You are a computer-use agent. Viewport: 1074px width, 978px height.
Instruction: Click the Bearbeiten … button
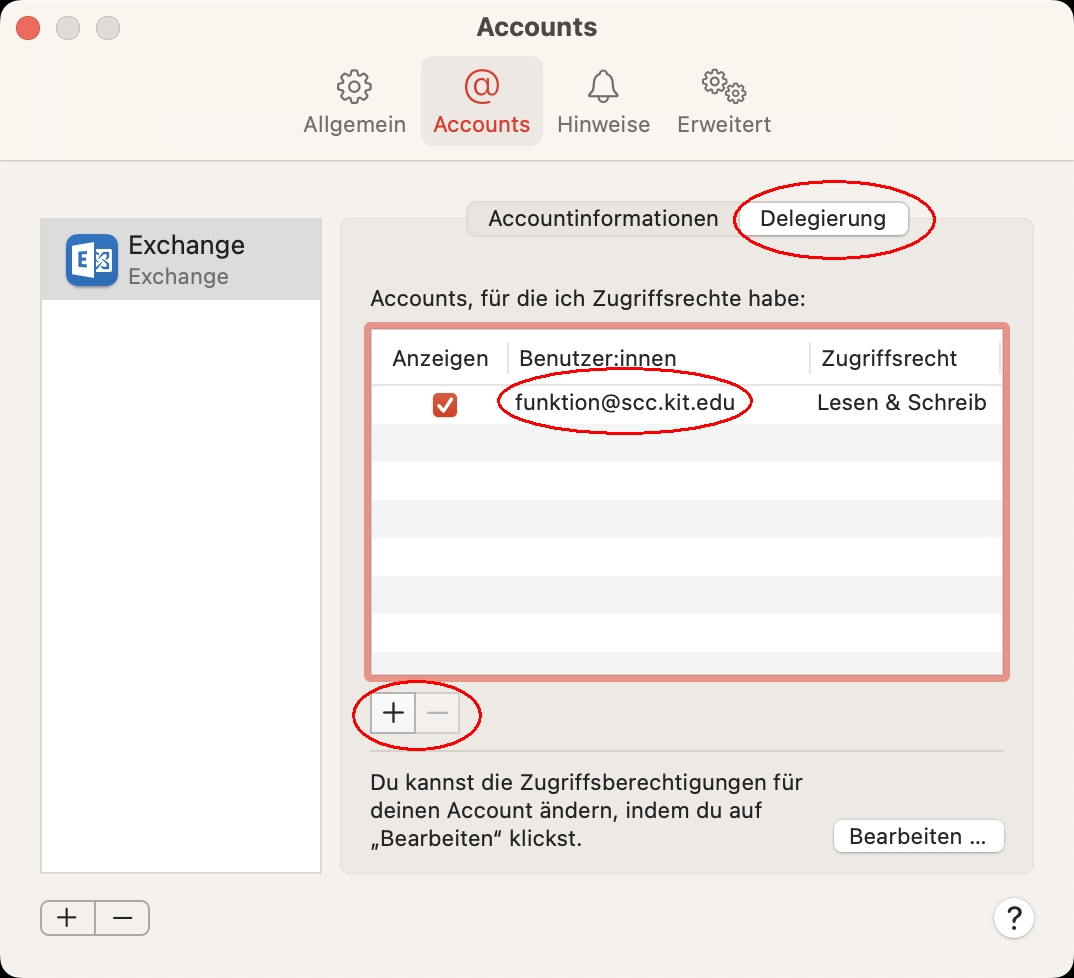point(917,836)
